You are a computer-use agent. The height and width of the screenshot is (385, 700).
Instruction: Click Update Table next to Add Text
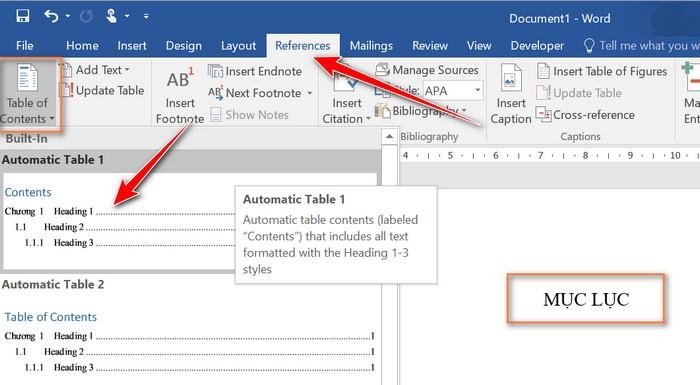pyautogui.click(x=103, y=90)
